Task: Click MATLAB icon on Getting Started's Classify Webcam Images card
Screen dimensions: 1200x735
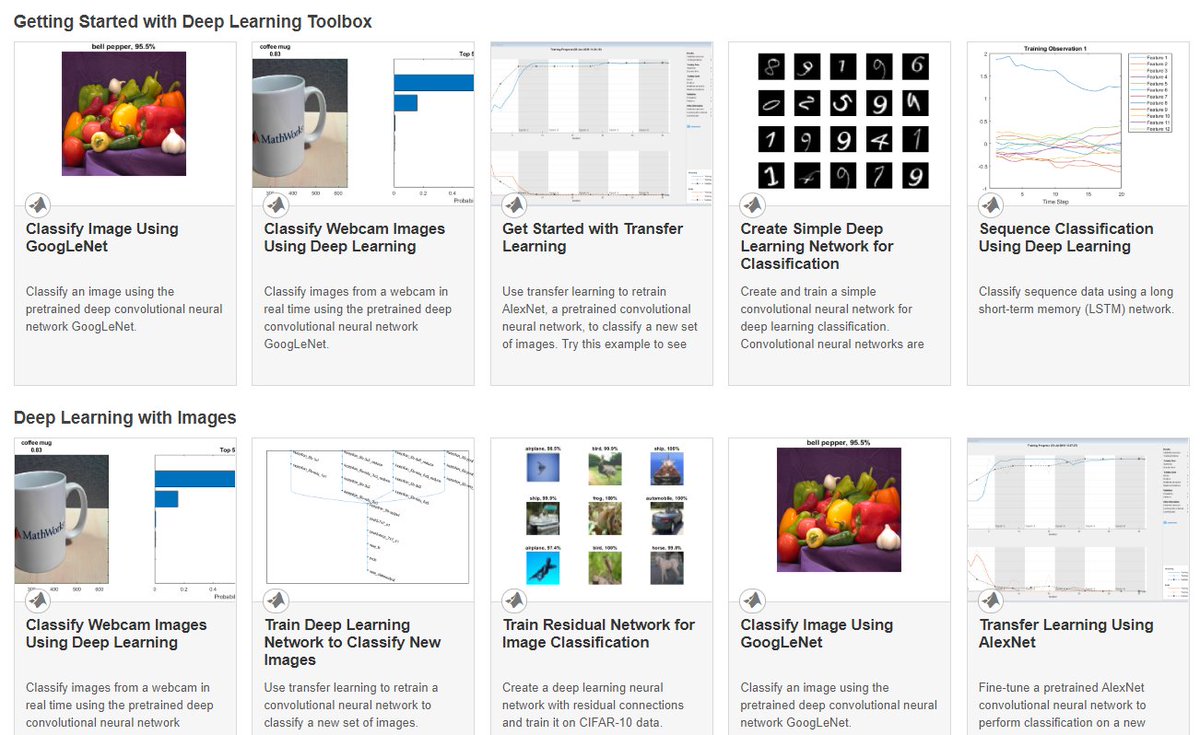Action: click(276, 205)
